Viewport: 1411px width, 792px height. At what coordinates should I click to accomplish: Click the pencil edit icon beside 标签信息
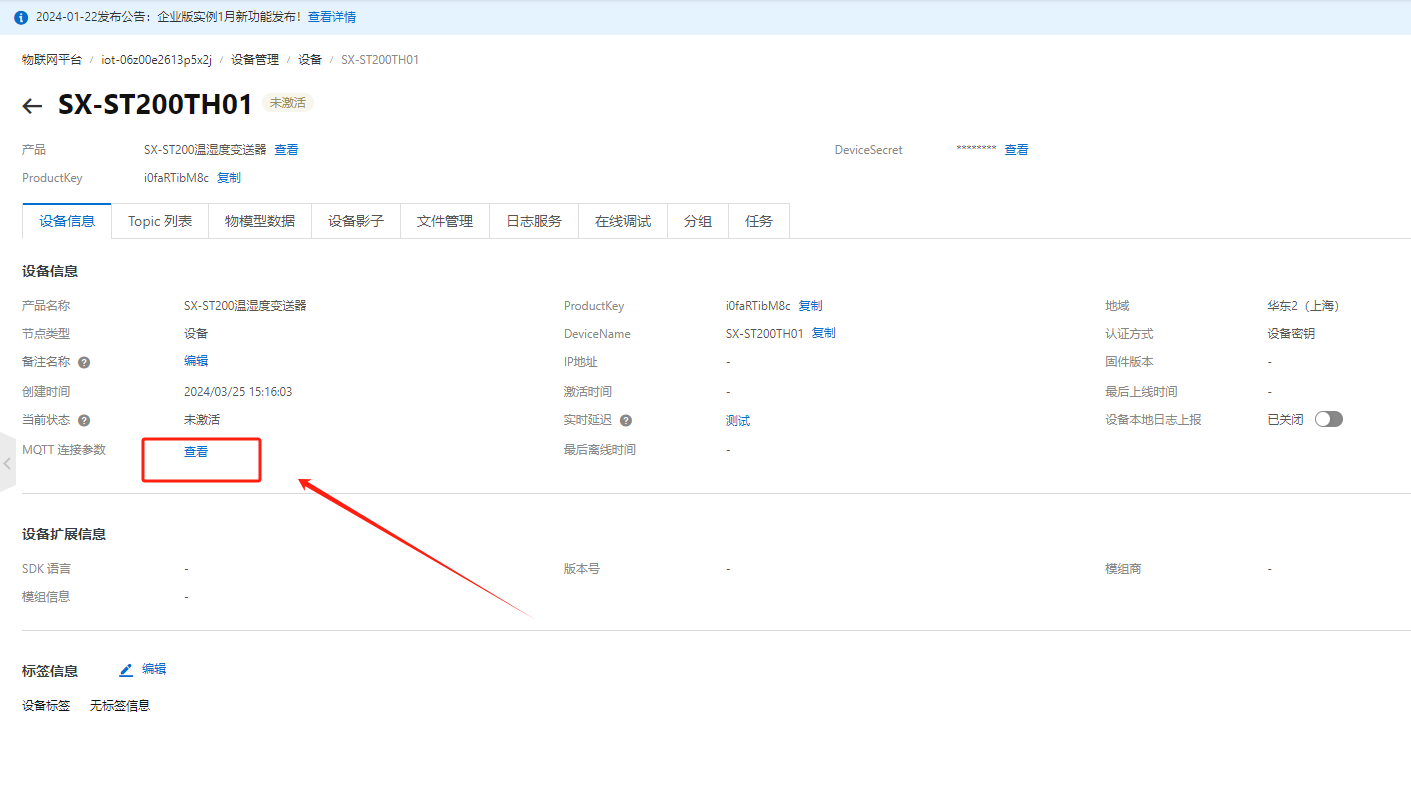coord(126,670)
